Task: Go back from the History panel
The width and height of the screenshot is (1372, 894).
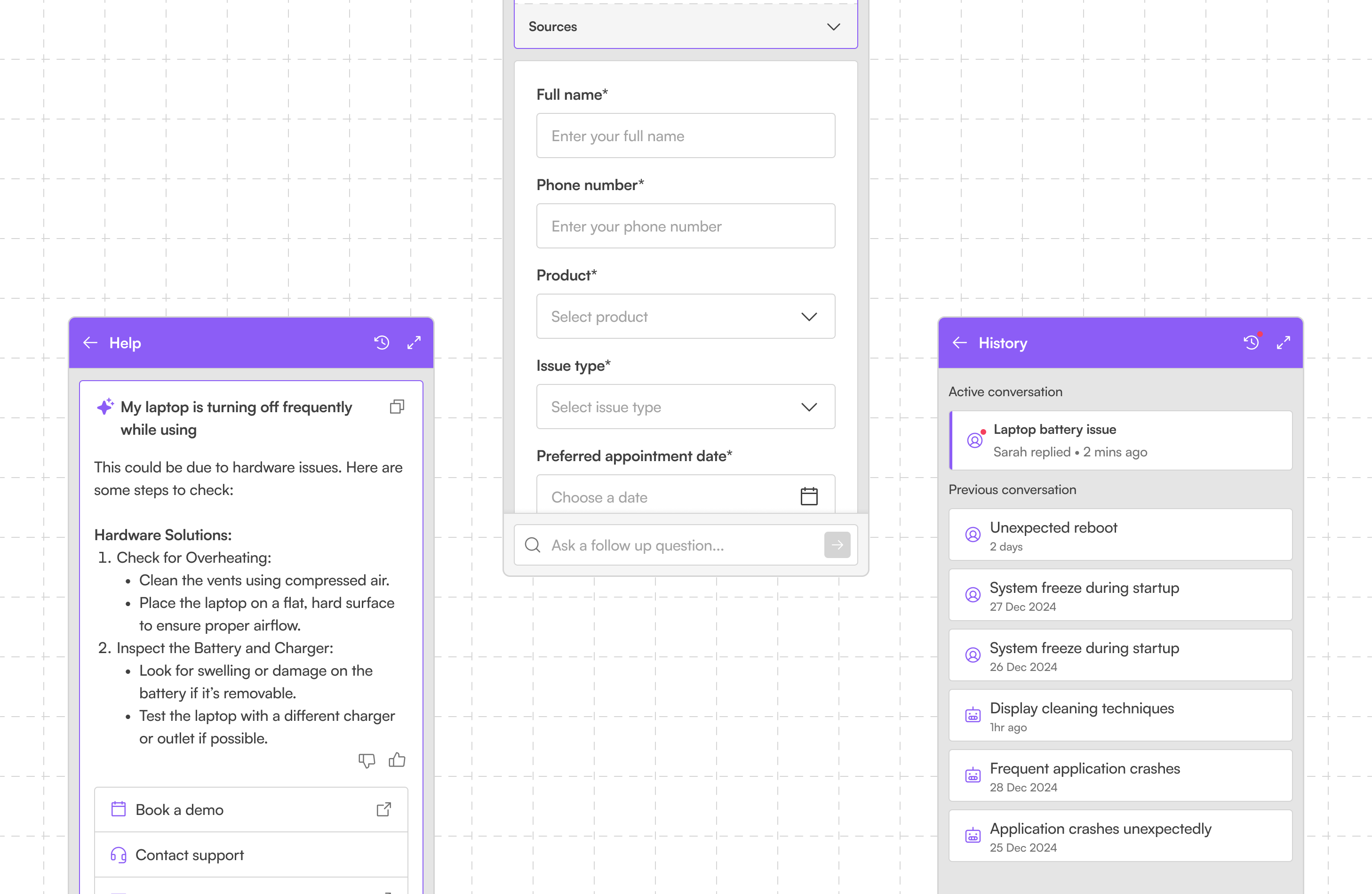Action: click(x=960, y=343)
